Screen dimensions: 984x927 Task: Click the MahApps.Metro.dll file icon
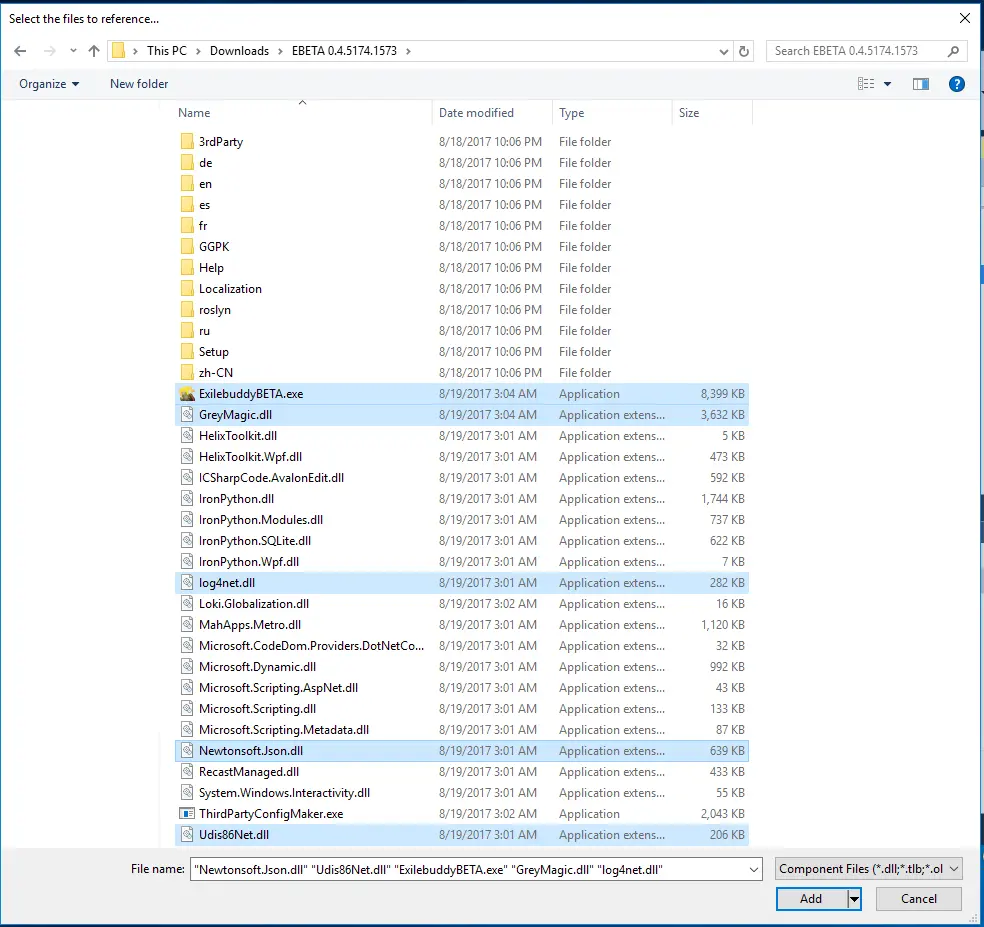click(187, 625)
